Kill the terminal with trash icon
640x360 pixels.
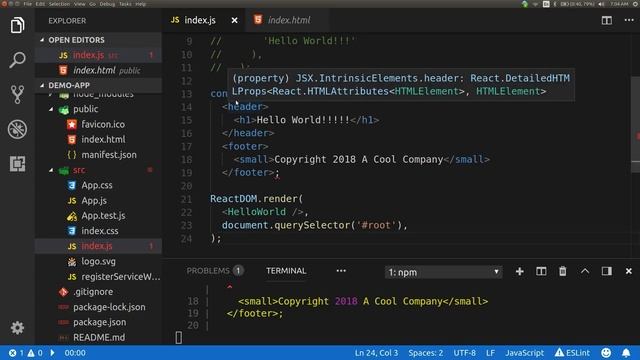pyautogui.click(x=562, y=271)
